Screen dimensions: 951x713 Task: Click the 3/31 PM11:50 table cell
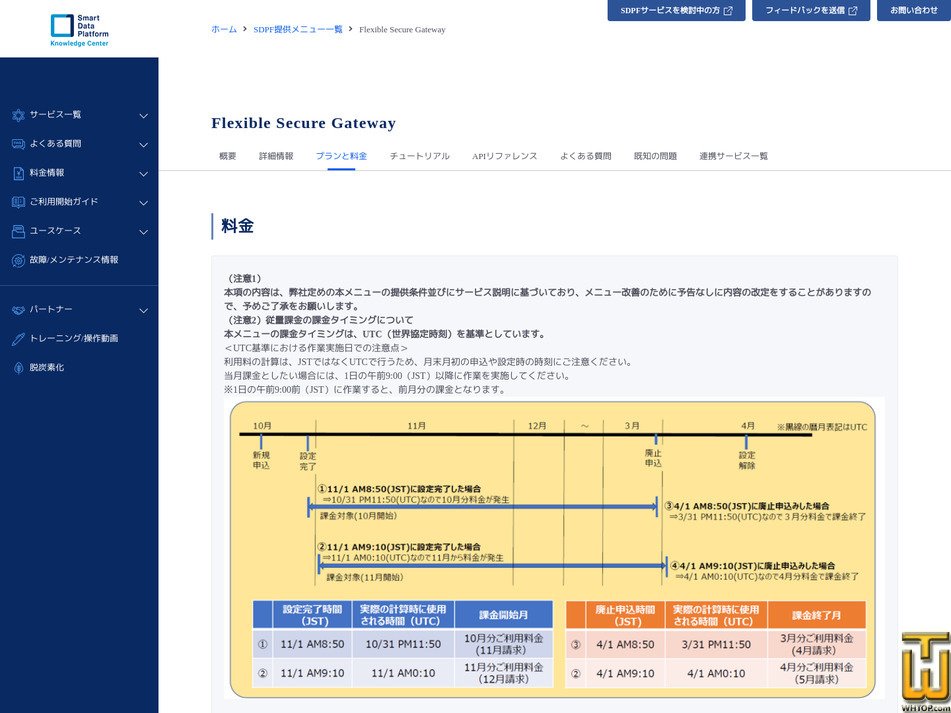(x=716, y=644)
